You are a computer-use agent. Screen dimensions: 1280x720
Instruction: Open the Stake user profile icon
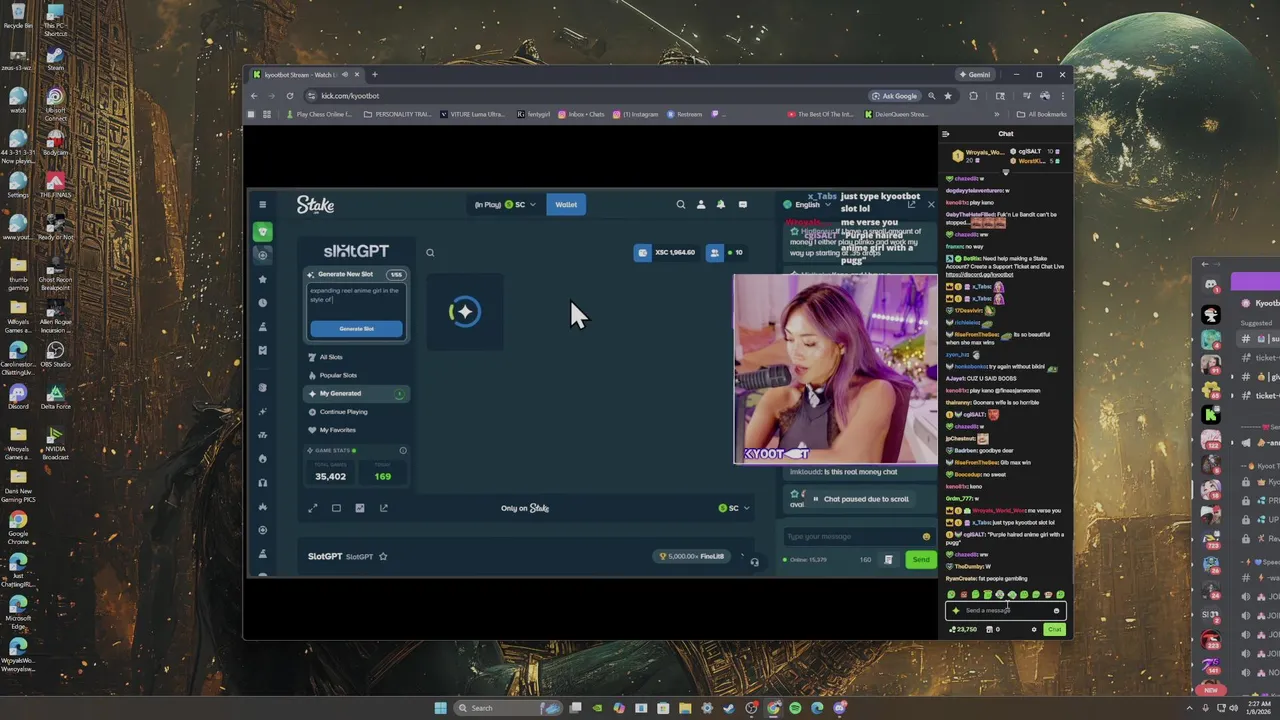(701, 204)
